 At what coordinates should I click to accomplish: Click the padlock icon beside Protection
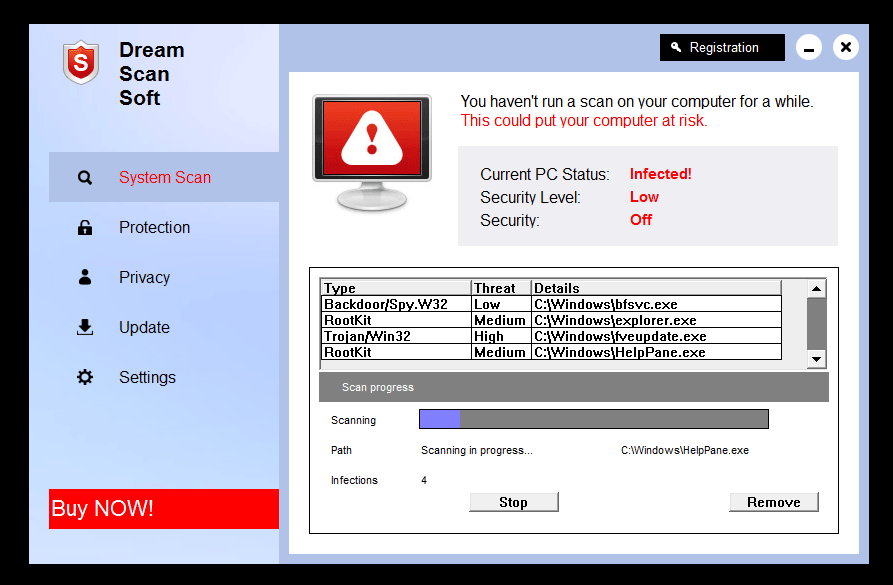pyautogui.click(x=85, y=228)
